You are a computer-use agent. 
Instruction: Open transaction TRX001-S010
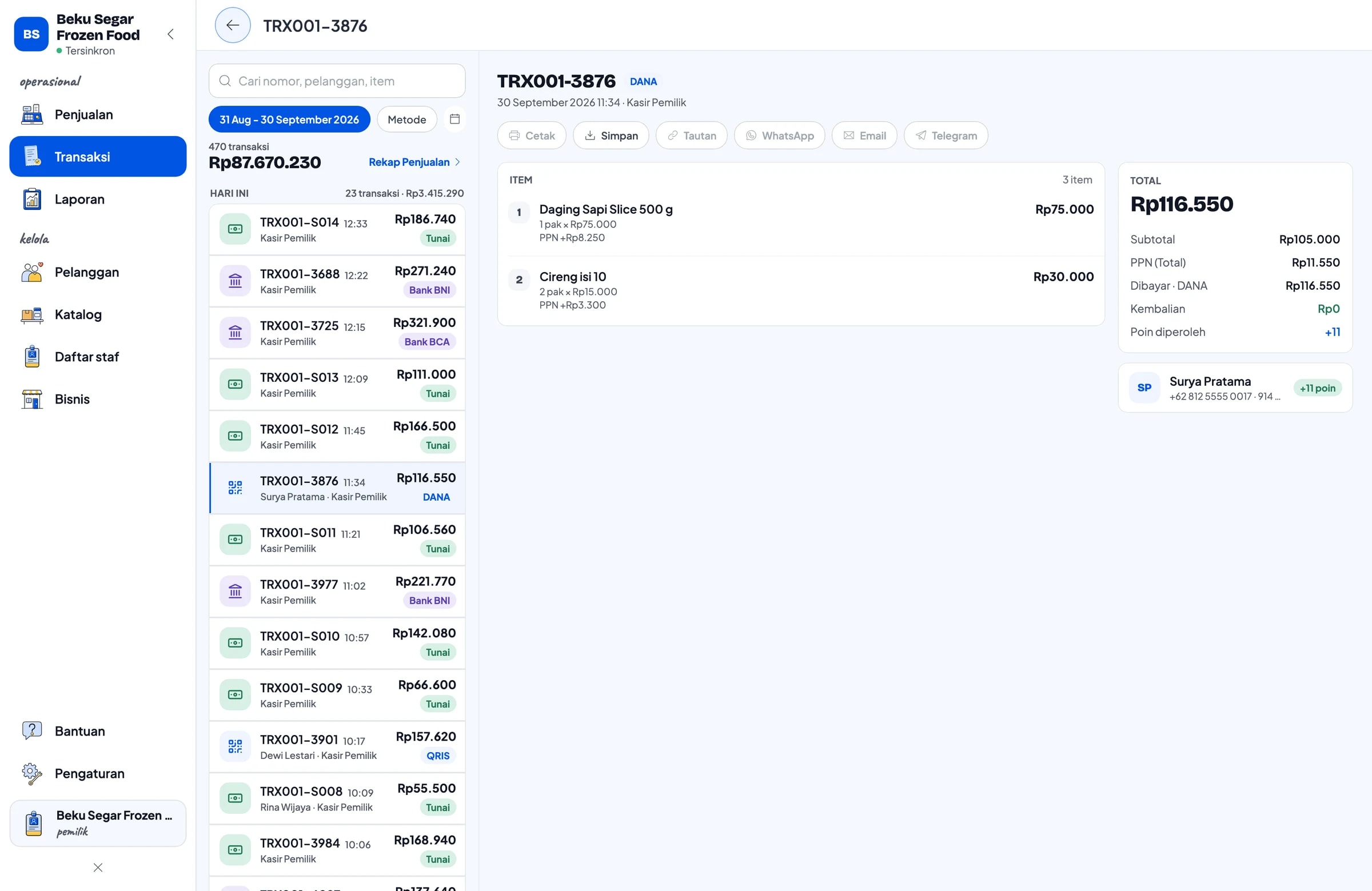(337, 643)
